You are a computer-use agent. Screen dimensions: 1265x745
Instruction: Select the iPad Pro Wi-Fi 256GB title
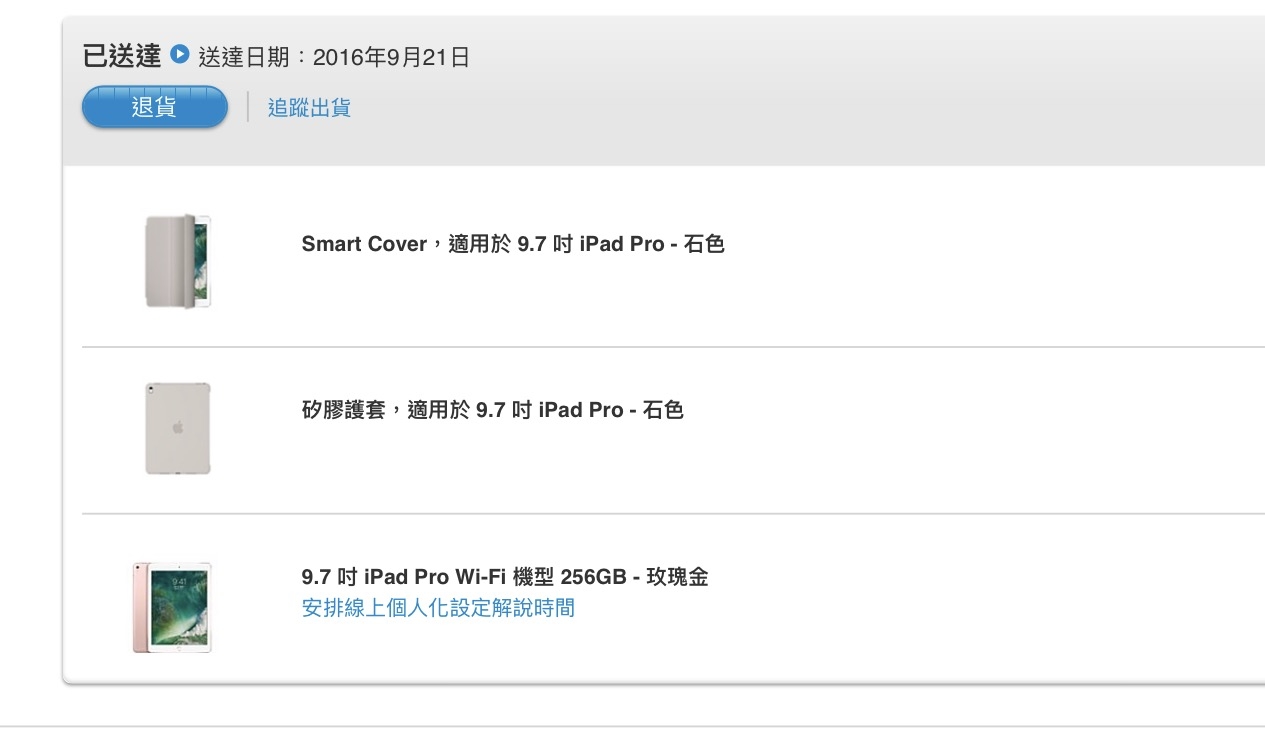coord(505,577)
